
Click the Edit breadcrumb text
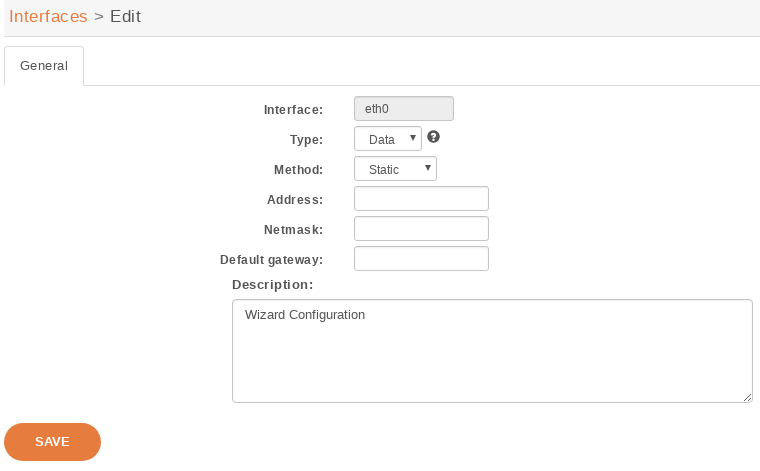tap(125, 16)
